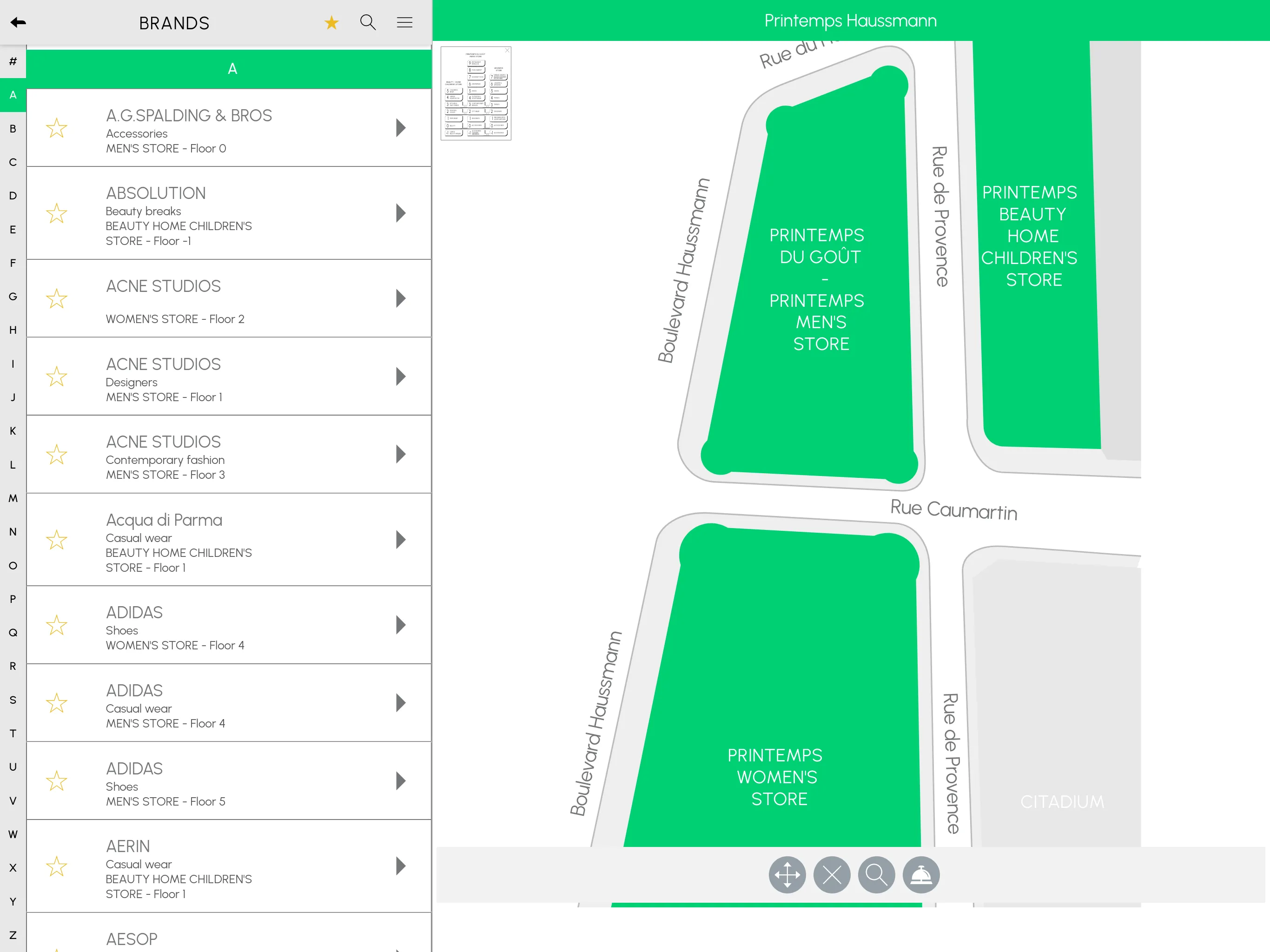Favorite ACNE STUDIOS Designers with star
Screen dimensions: 1270x952
click(57, 376)
